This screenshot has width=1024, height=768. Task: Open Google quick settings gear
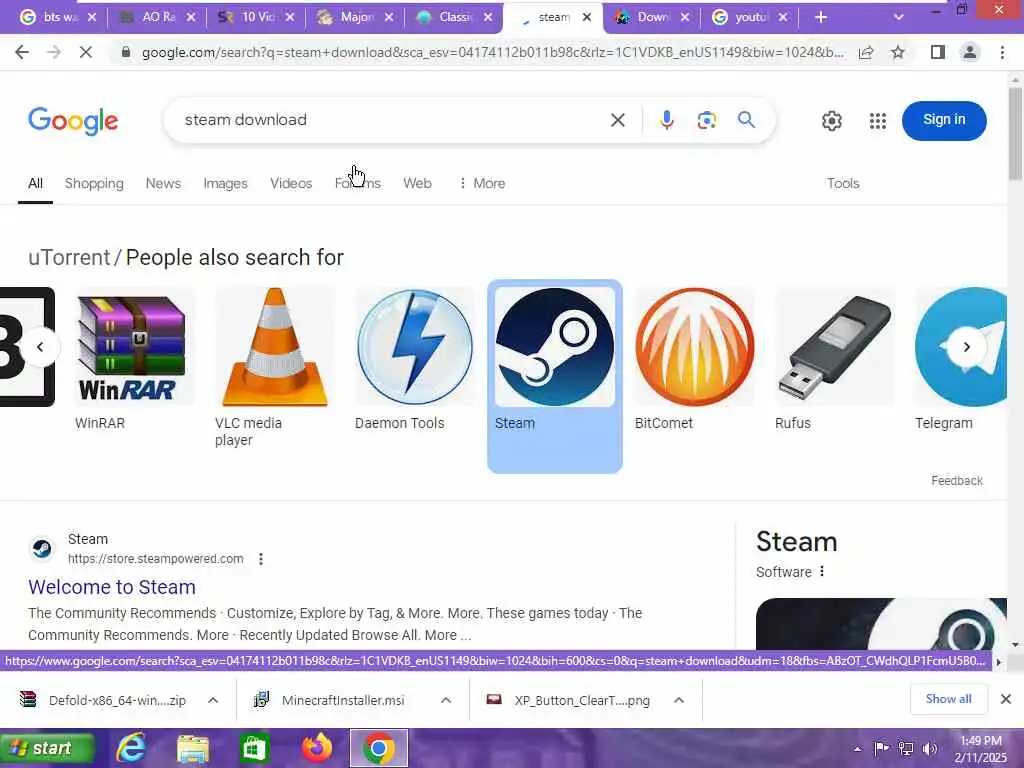pos(831,121)
